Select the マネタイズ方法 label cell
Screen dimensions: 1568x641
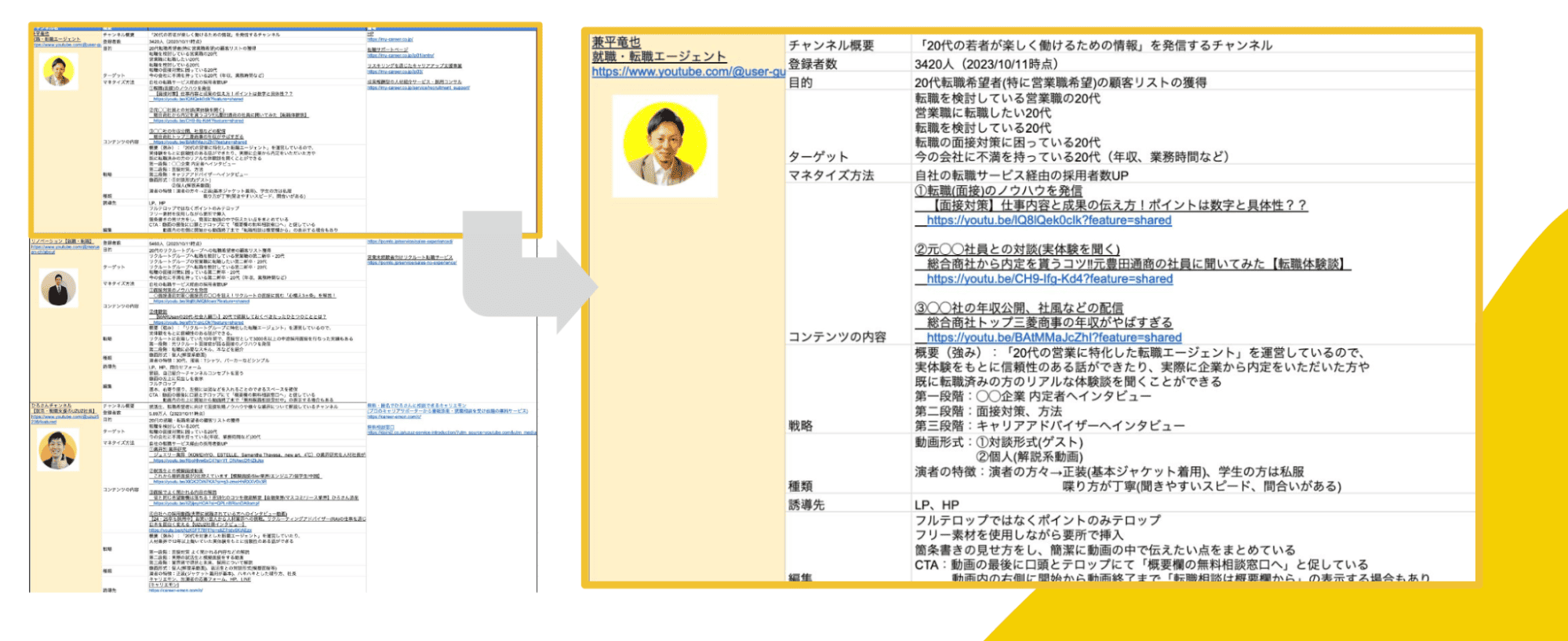click(x=831, y=176)
